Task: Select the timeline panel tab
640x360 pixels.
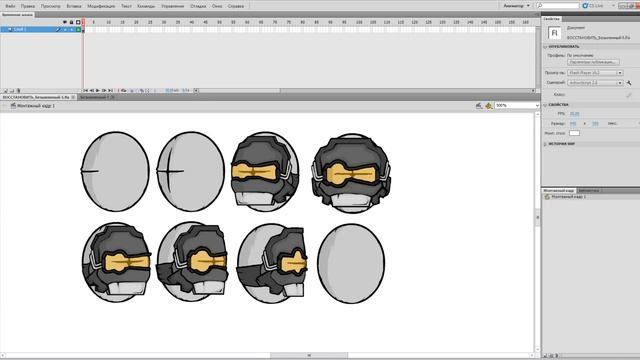Action: point(18,15)
